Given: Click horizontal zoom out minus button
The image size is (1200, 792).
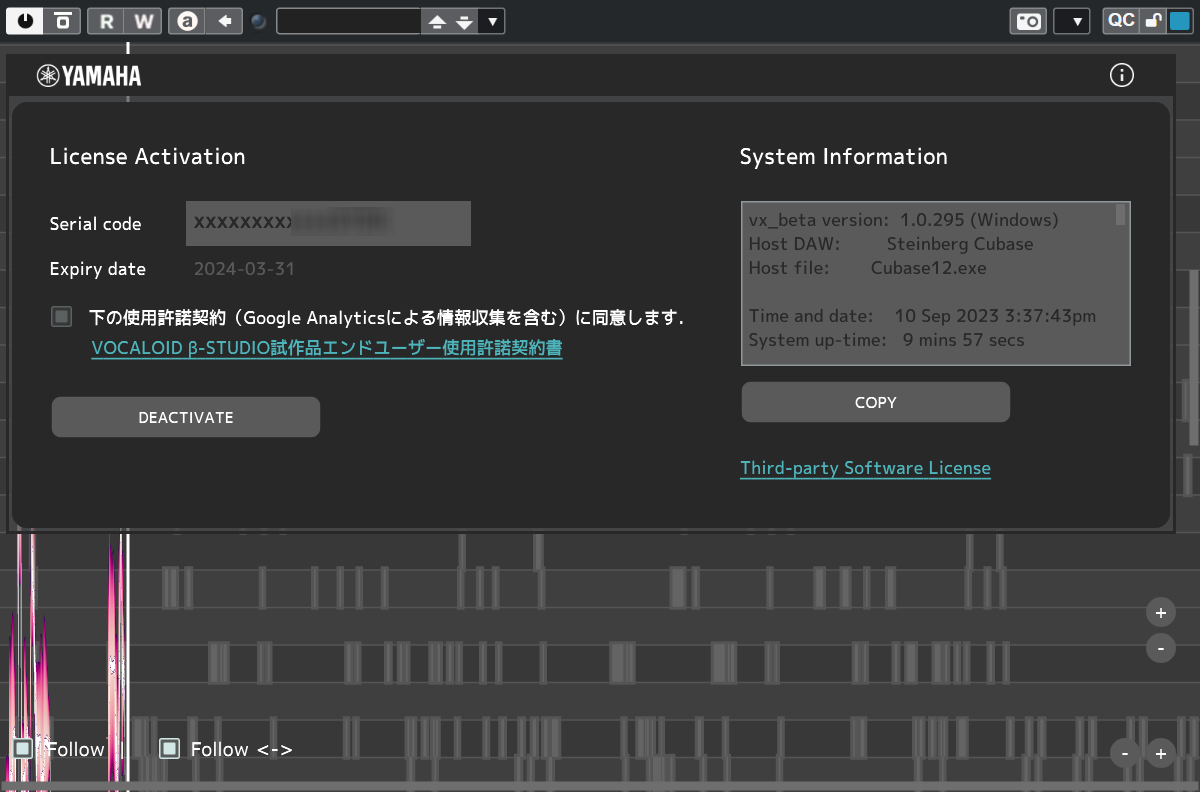Looking at the screenshot, I should tap(1125, 753).
